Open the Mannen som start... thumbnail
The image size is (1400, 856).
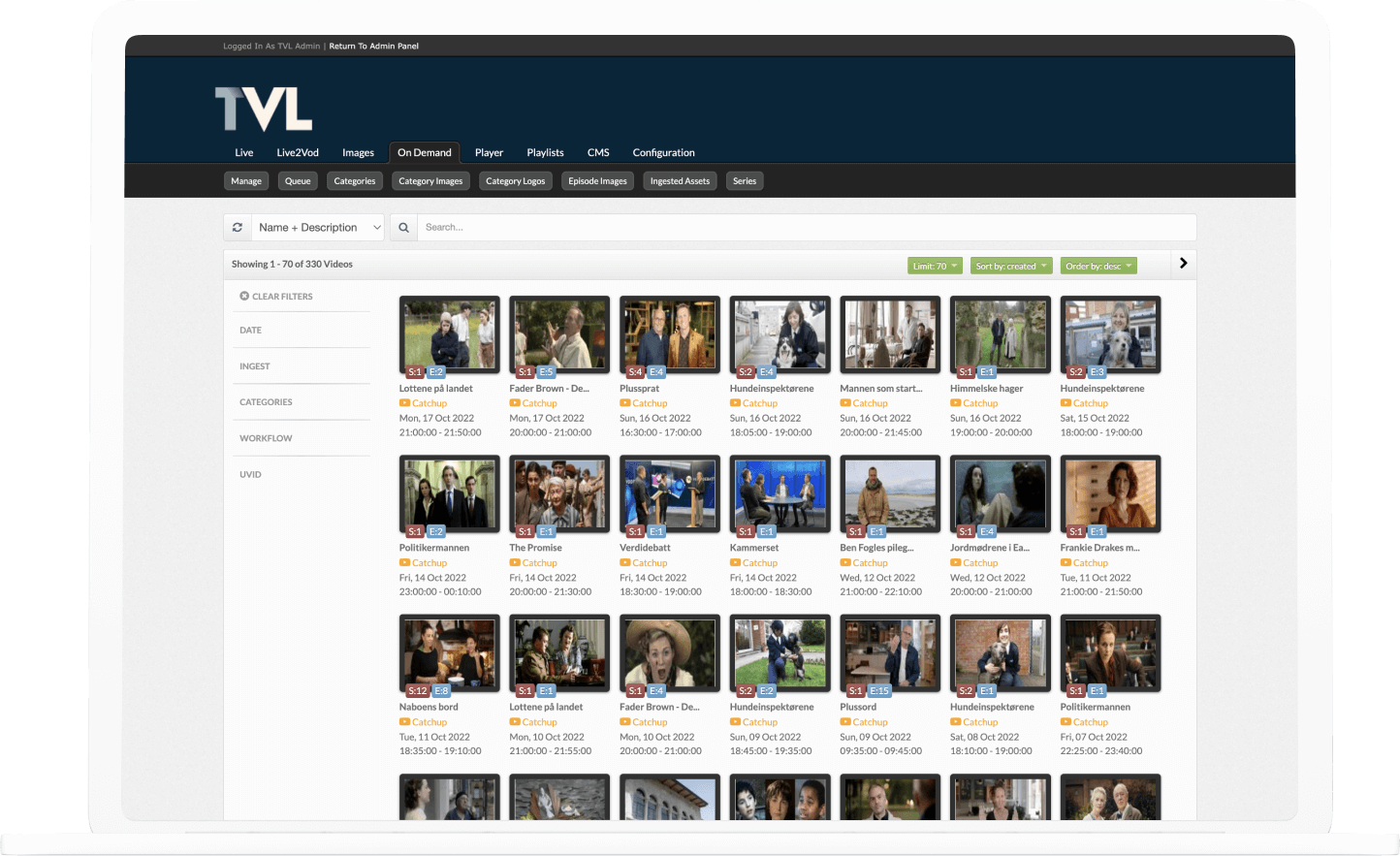890,335
